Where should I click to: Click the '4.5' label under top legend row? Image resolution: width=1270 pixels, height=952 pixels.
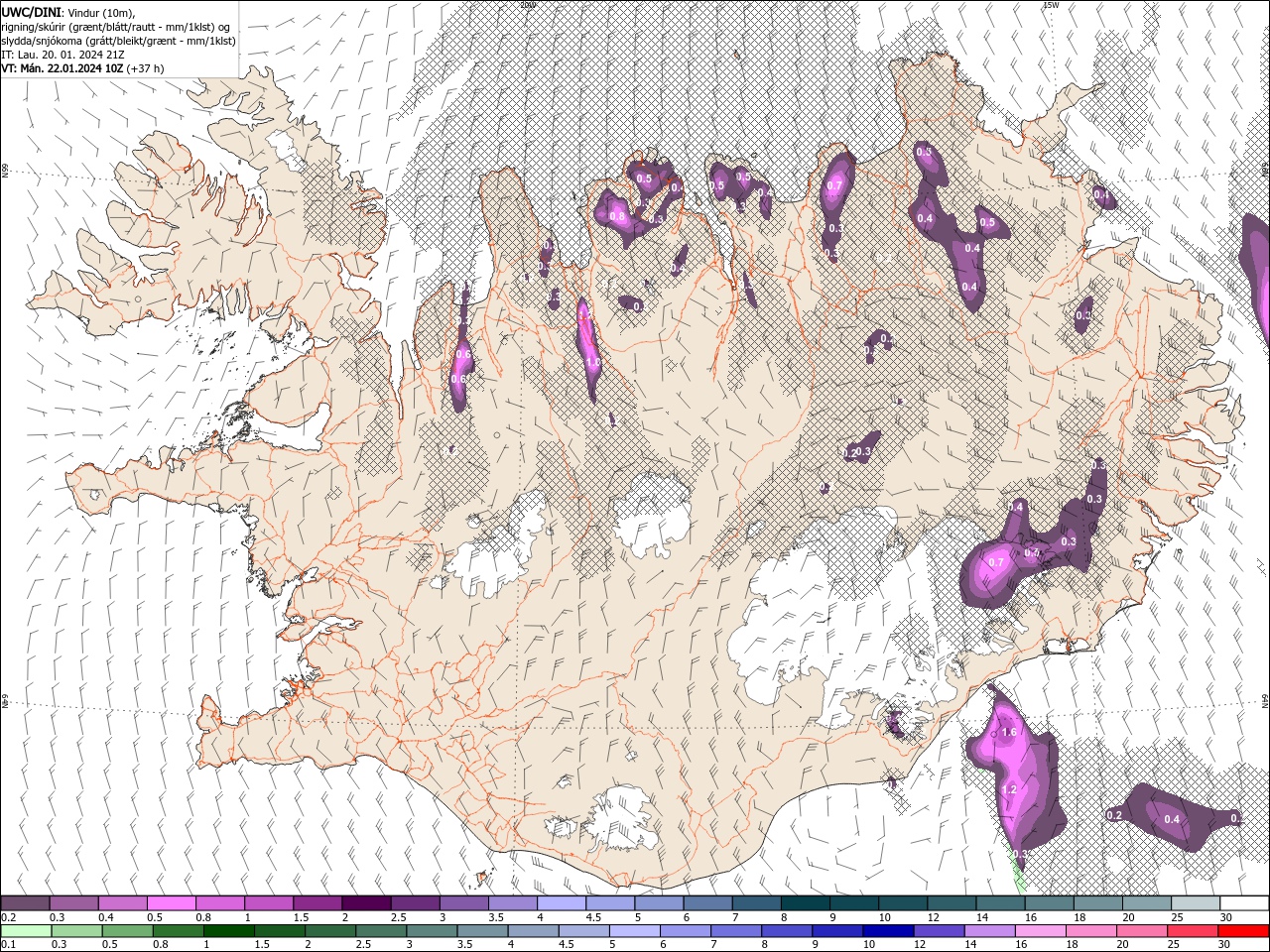point(593,918)
